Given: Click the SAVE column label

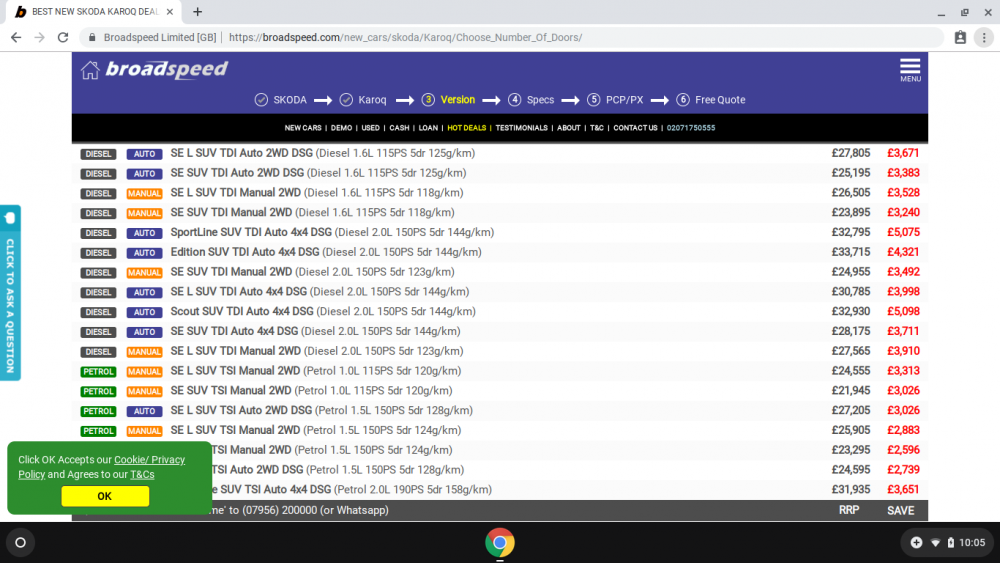Looking at the screenshot, I should point(901,511).
